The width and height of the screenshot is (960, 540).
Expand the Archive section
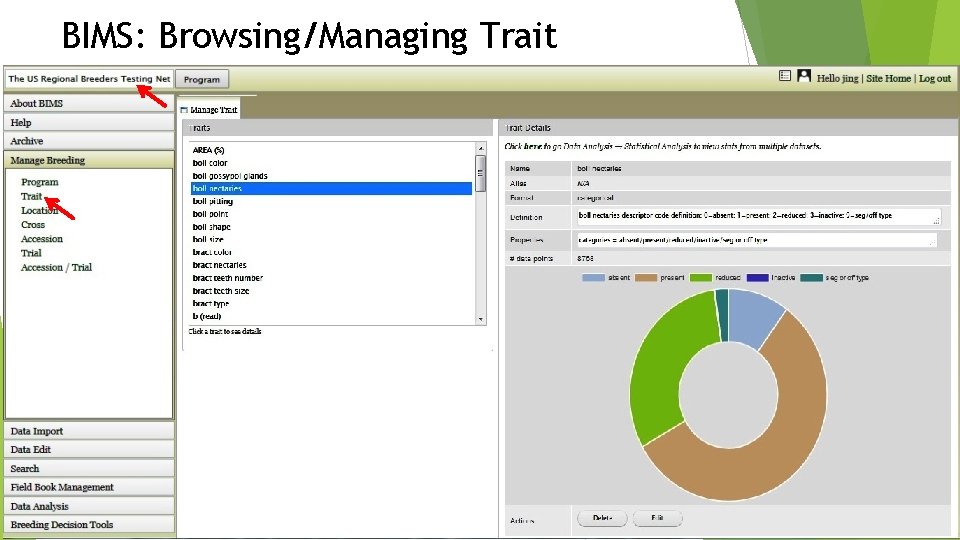[89, 141]
